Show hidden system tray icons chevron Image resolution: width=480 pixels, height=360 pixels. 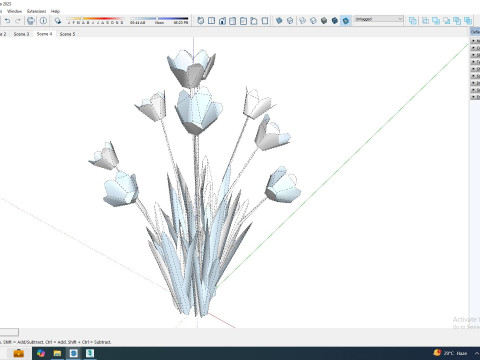point(477,353)
